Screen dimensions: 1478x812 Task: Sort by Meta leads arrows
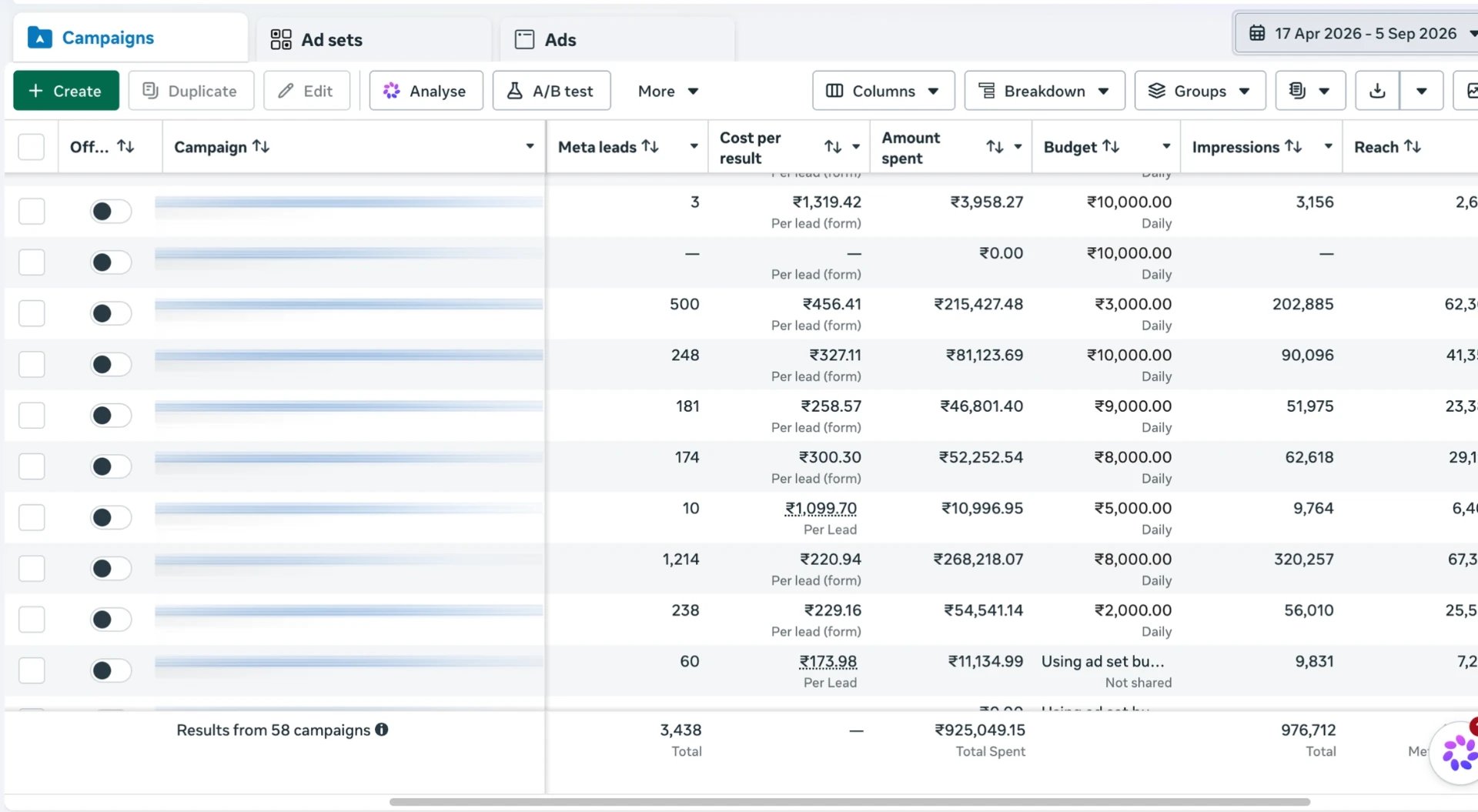tap(650, 146)
